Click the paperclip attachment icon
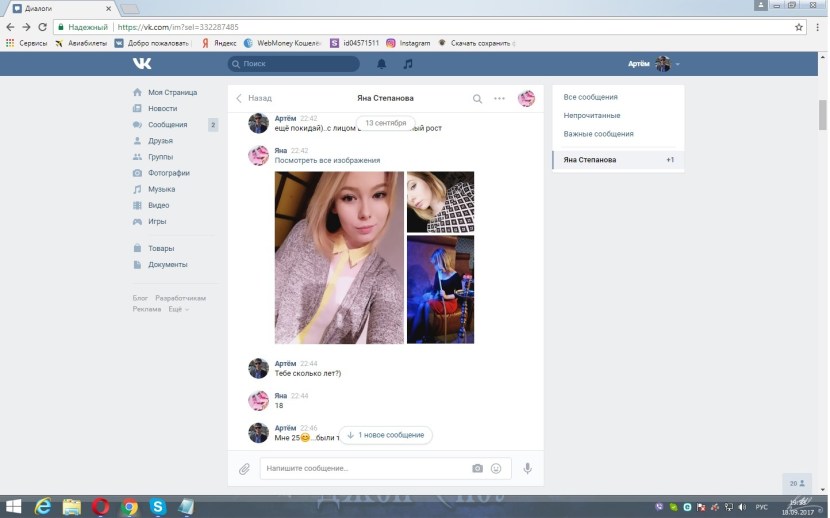 pos(244,468)
